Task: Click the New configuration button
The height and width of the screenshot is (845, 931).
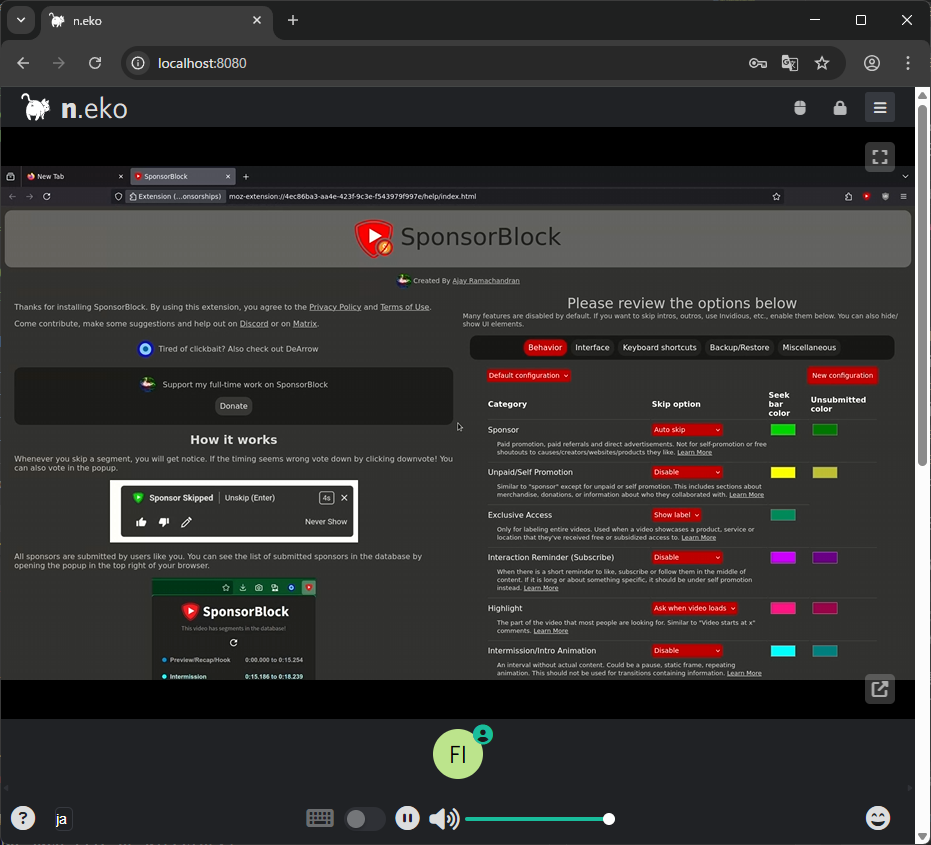Action: coord(842,375)
